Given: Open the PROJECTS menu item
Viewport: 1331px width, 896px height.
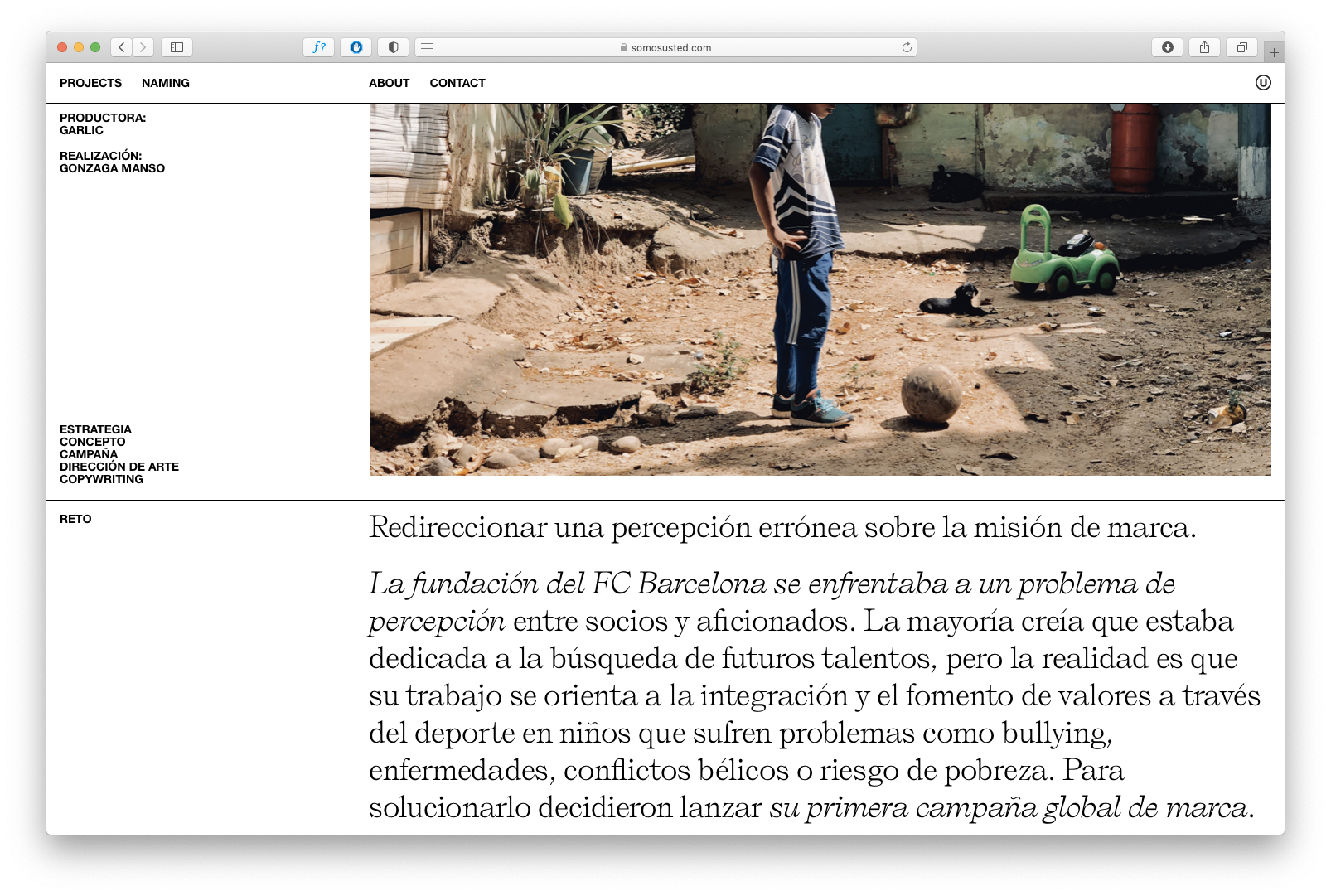Looking at the screenshot, I should tap(90, 83).
